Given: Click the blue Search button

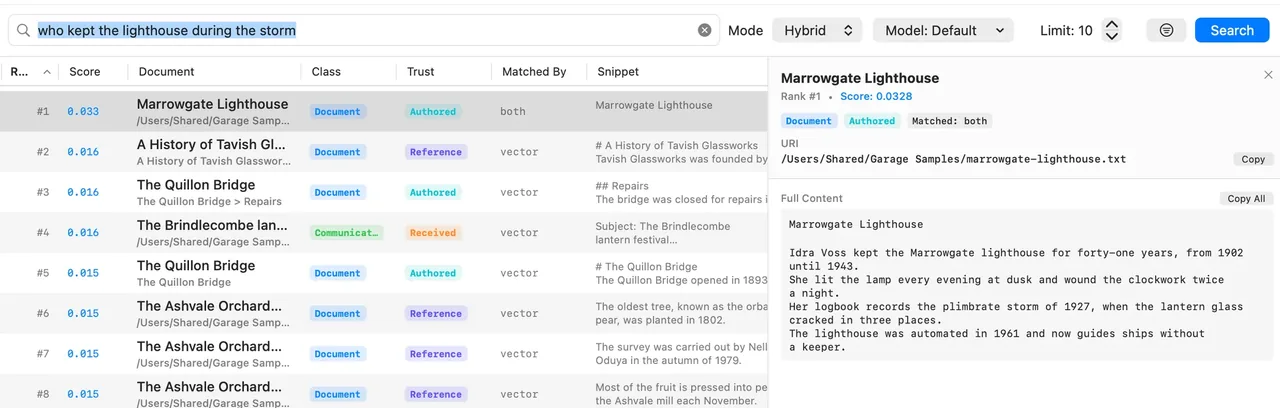Looking at the screenshot, I should 1231,30.
